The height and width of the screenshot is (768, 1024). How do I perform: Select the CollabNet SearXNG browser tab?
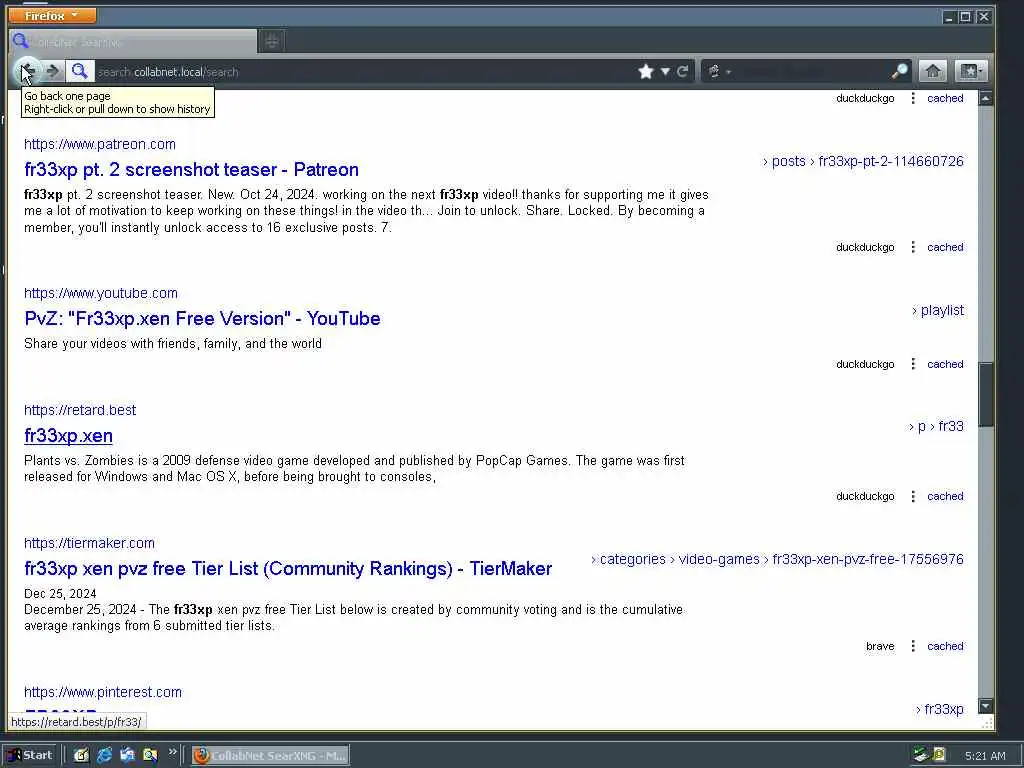click(x=133, y=42)
